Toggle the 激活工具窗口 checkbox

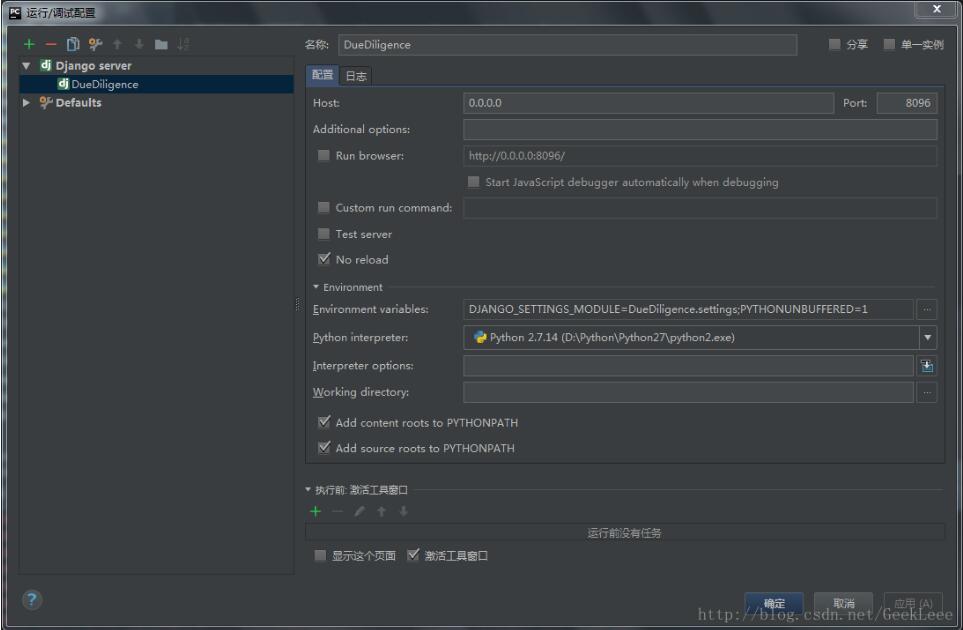point(413,555)
